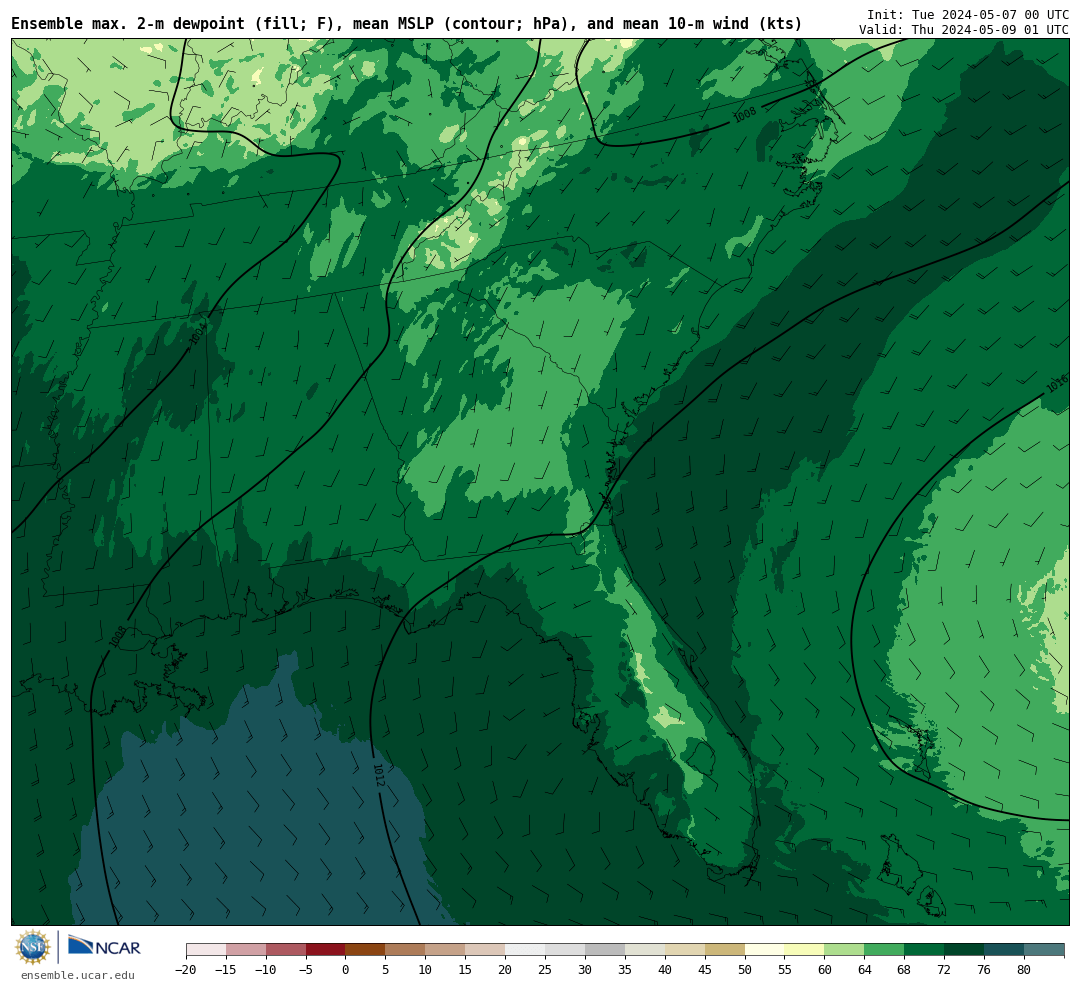Click the 1004 contour label on the map
This screenshot has height=988, width=1080.
click(198, 332)
